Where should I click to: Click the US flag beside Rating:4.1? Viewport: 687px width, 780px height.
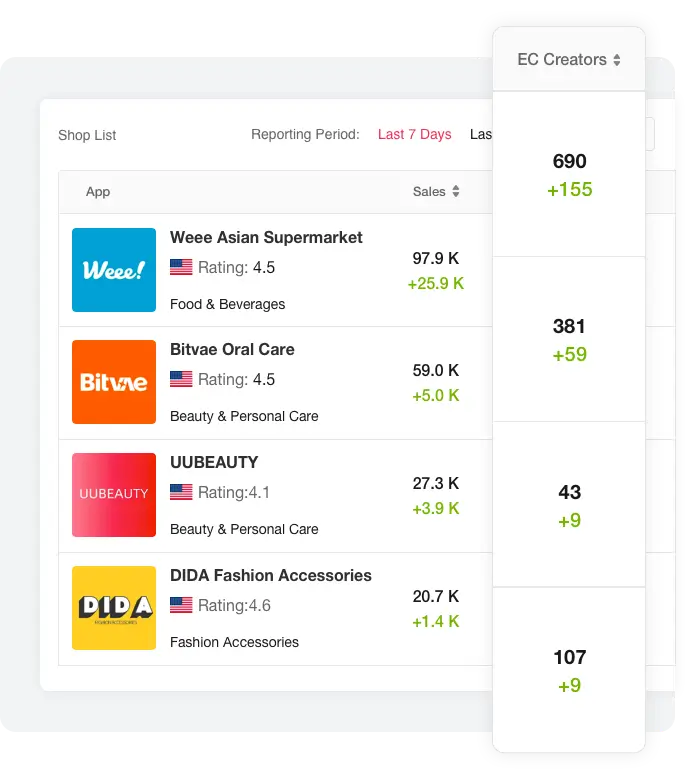pyautogui.click(x=181, y=492)
